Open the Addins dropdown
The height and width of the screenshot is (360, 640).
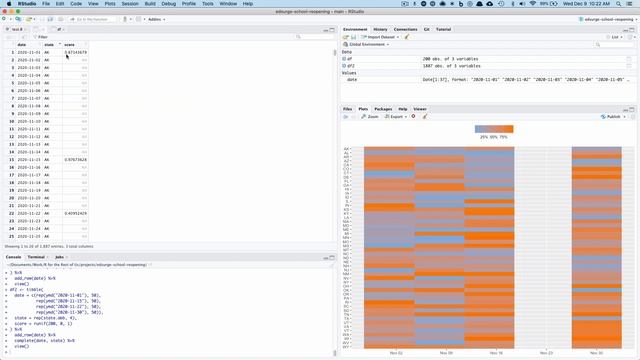156,19
